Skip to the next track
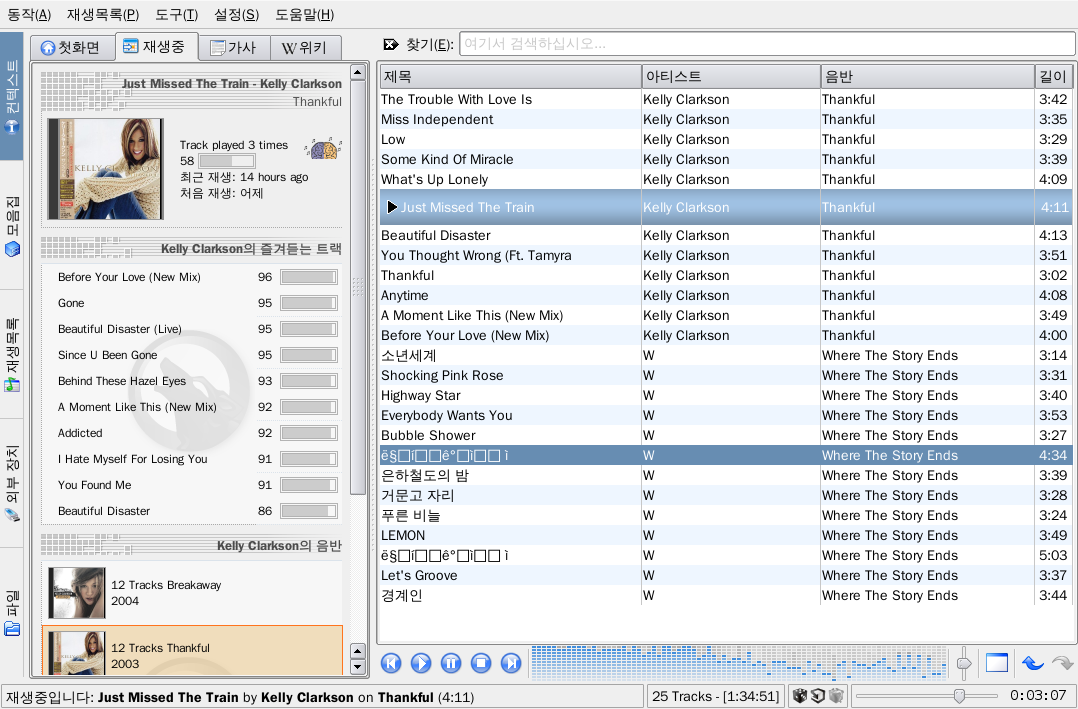The width and height of the screenshot is (1078, 709). click(511, 663)
